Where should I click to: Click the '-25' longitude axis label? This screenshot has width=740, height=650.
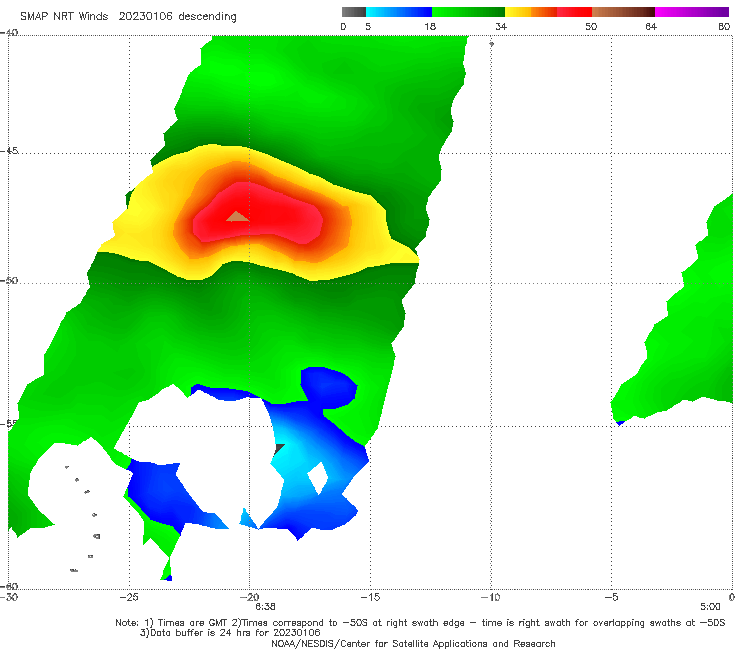(129, 597)
